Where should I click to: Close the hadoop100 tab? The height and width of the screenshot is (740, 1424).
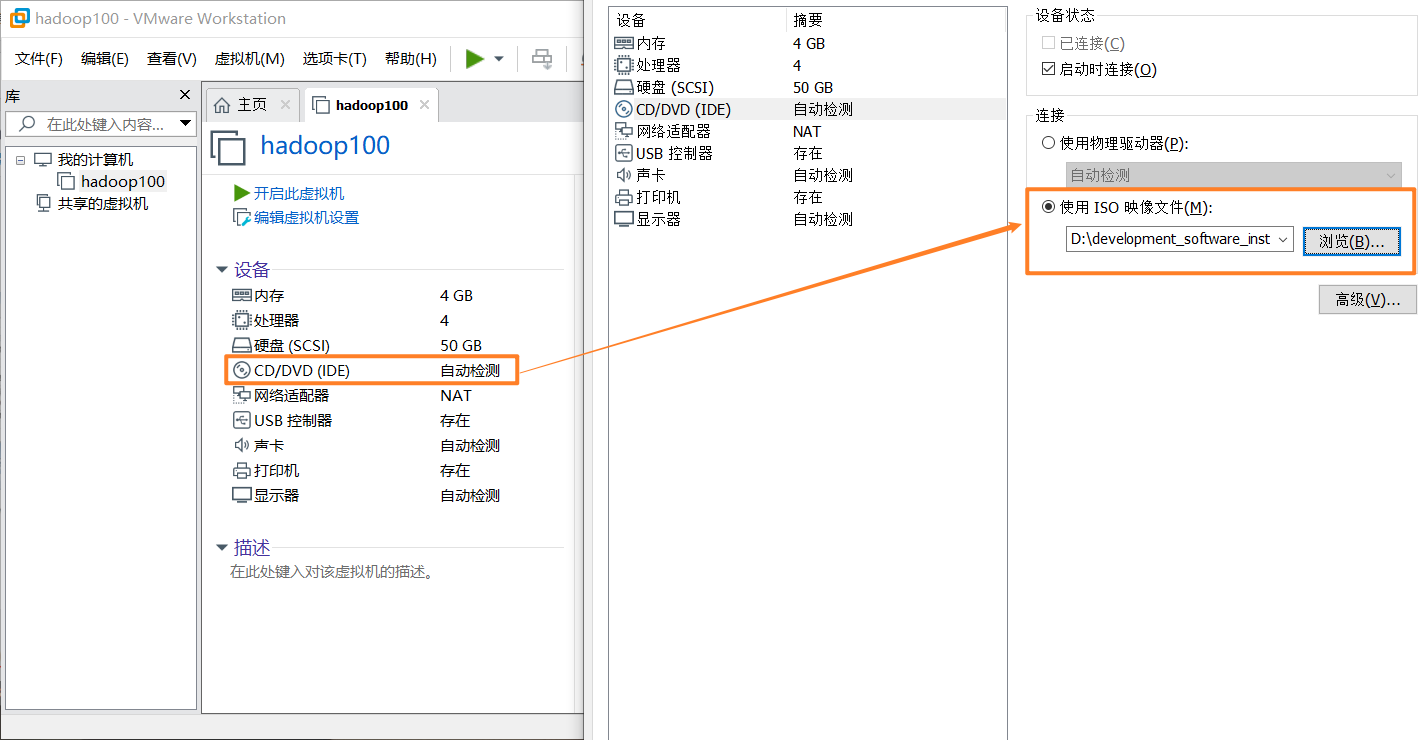[x=424, y=105]
